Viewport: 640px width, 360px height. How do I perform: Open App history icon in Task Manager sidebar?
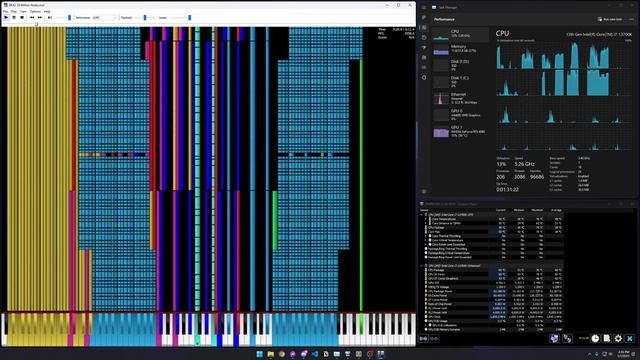(424, 38)
